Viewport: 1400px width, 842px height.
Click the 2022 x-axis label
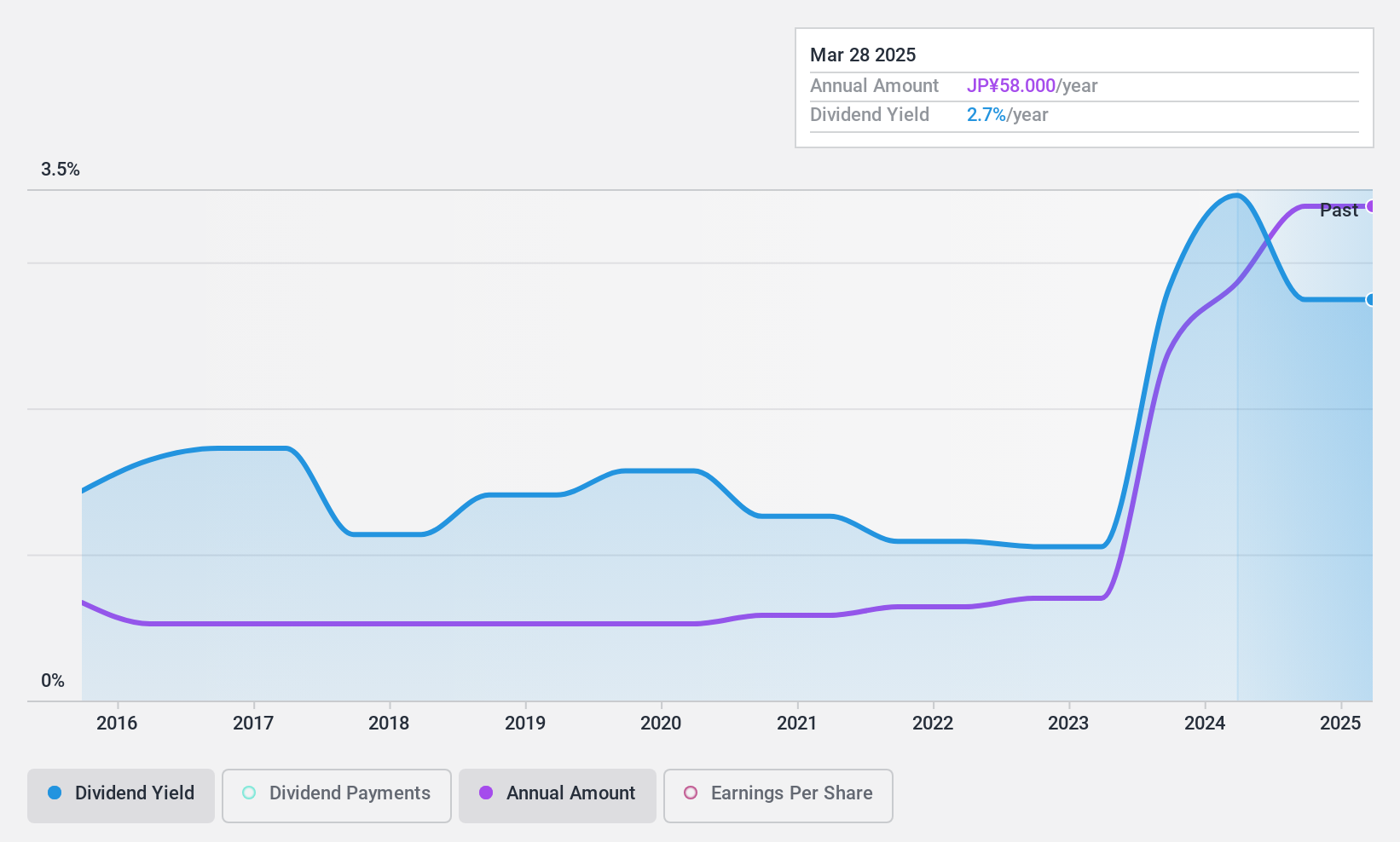pyautogui.click(x=933, y=724)
